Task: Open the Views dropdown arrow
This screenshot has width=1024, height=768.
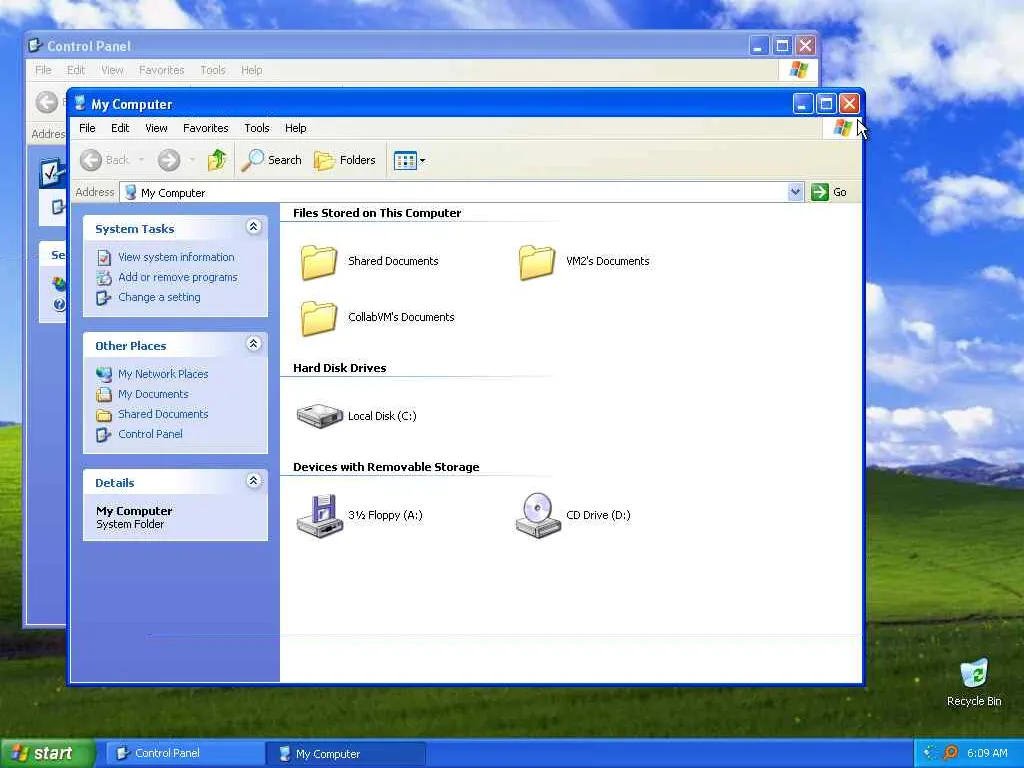Action: (423, 160)
